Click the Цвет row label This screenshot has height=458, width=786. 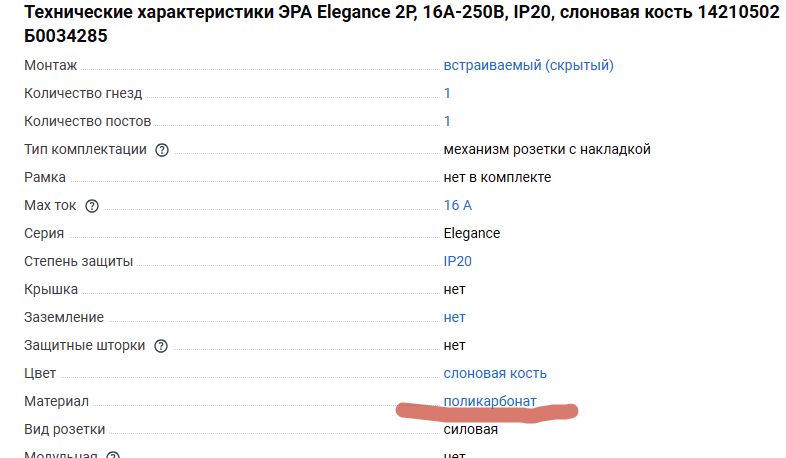[40, 374]
